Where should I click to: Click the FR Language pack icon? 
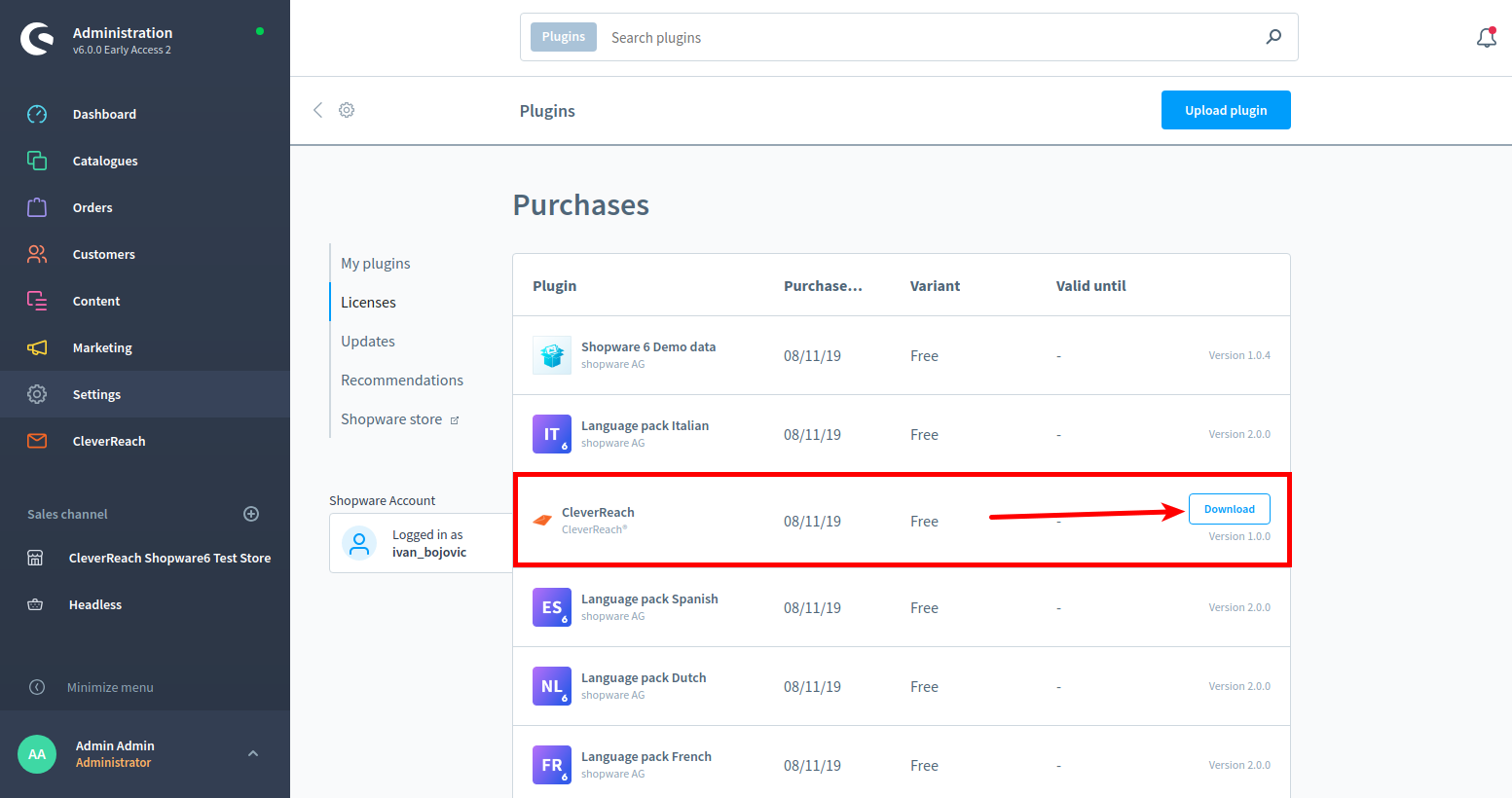[552, 765]
